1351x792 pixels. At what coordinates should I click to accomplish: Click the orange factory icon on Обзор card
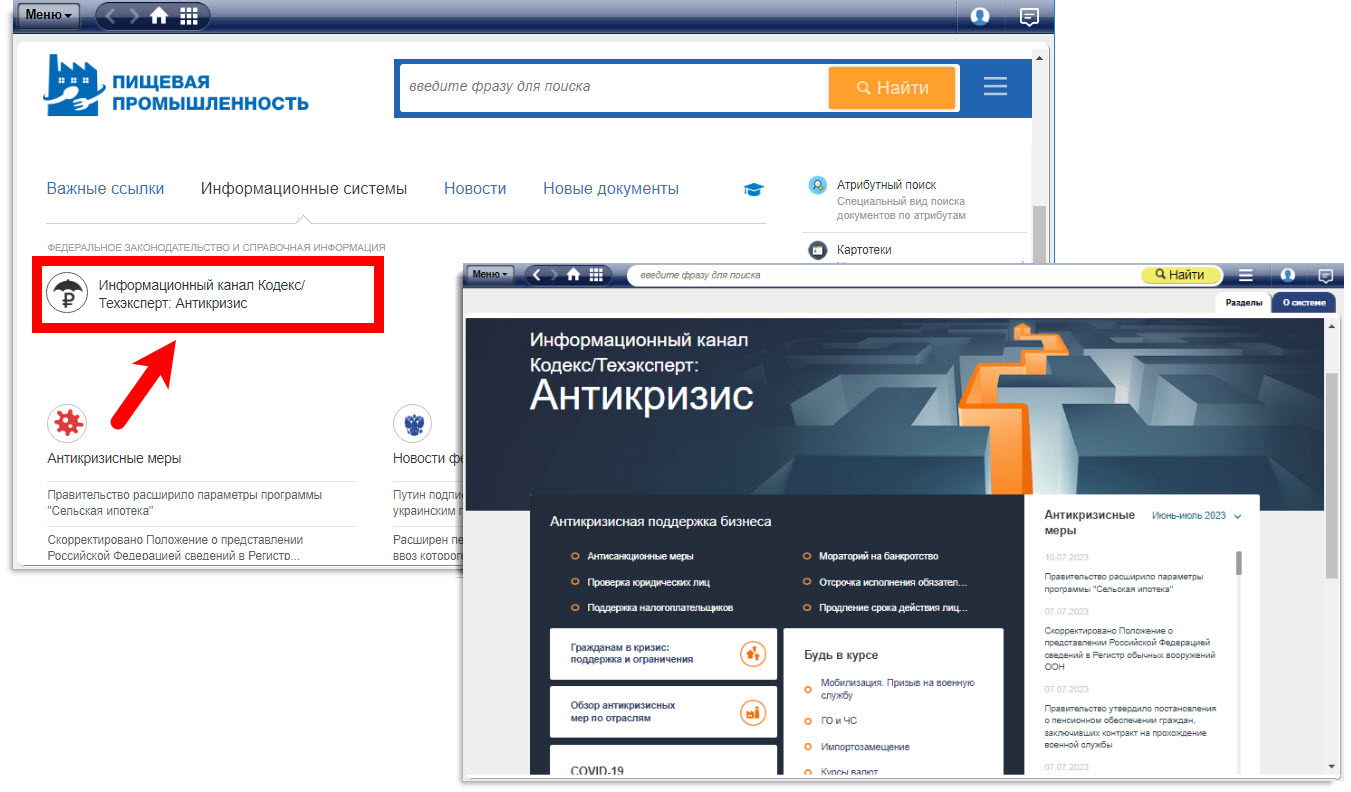tap(752, 712)
